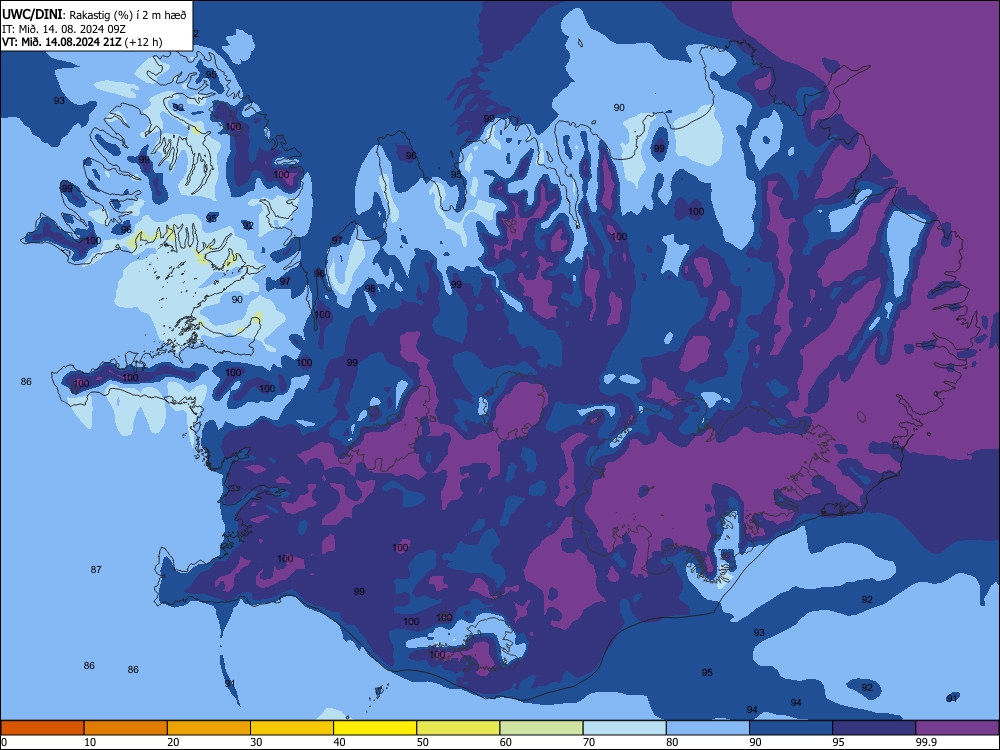Click the "80" legend tick label
This screenshot has width=1000, height=750.
click(x=672, y=742)
